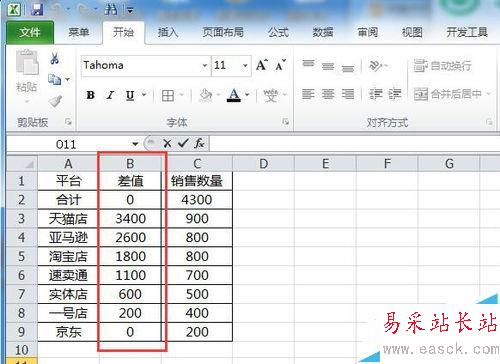Viewport: 500px width, 364px height.
Task: Align text left icon
Action: coord(308,94)
